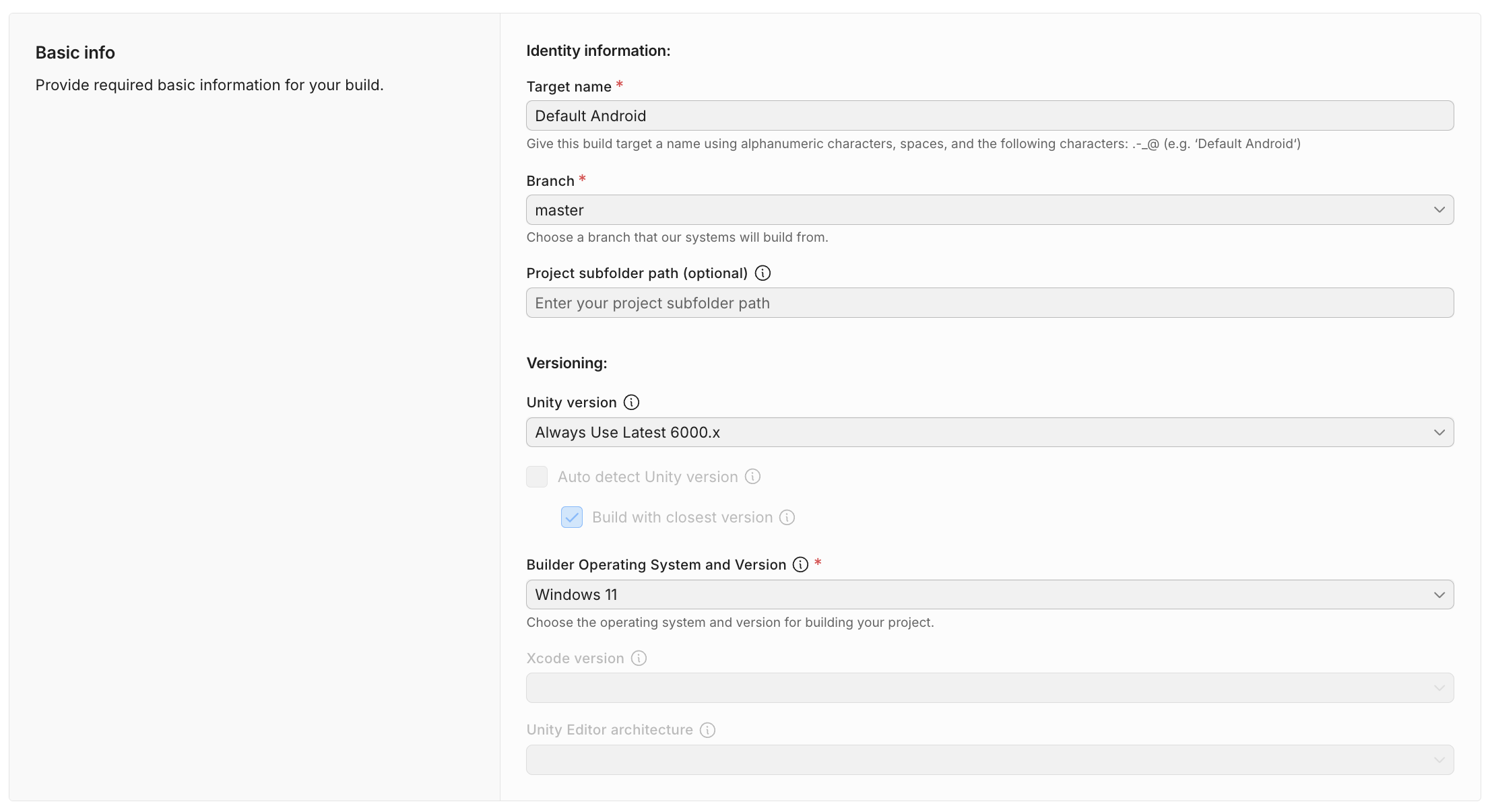Screen dimensions: 1490x812
Task: Open the Branch dropdown showing master
Action: coord(989,209)
